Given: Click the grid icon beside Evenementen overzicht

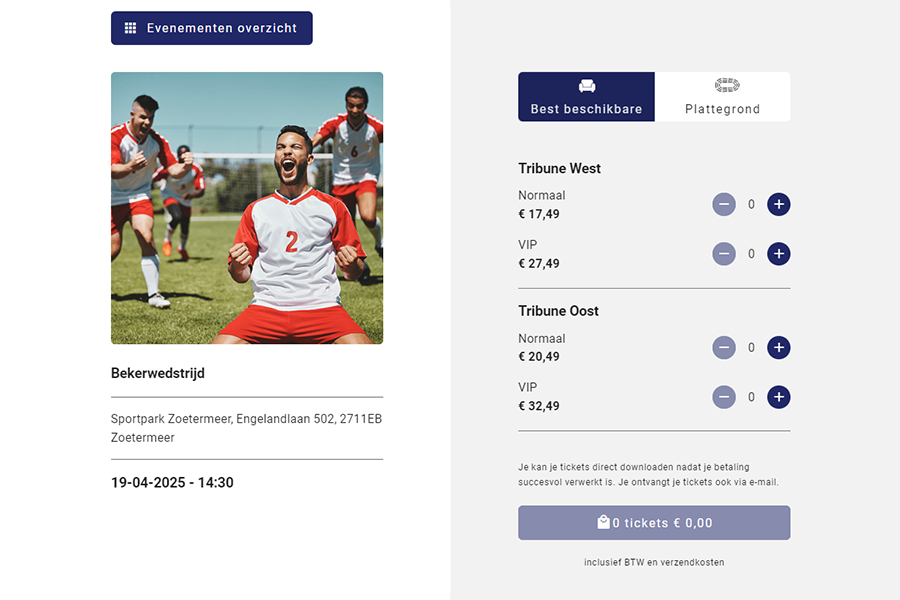Looking at the screenshot, I should [x=130, y=28].
